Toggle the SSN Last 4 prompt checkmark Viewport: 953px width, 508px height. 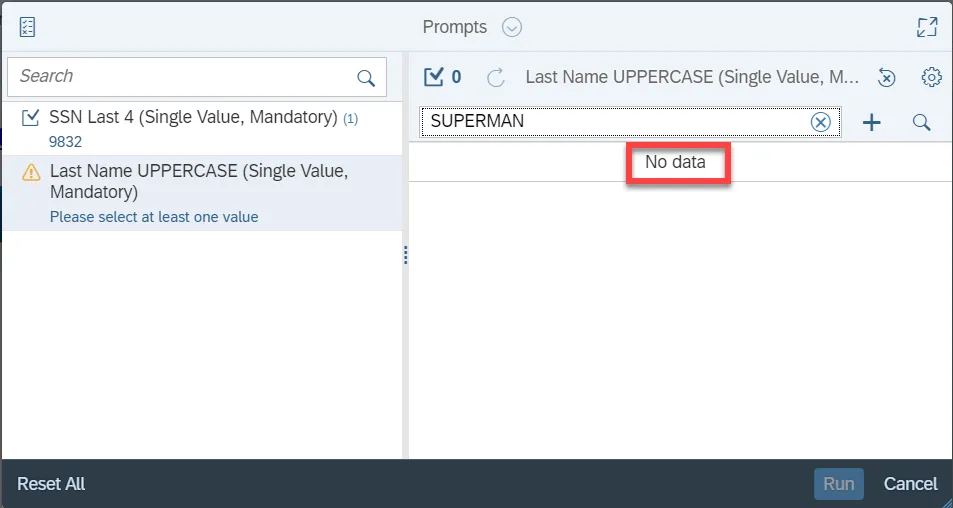point(30,118)
